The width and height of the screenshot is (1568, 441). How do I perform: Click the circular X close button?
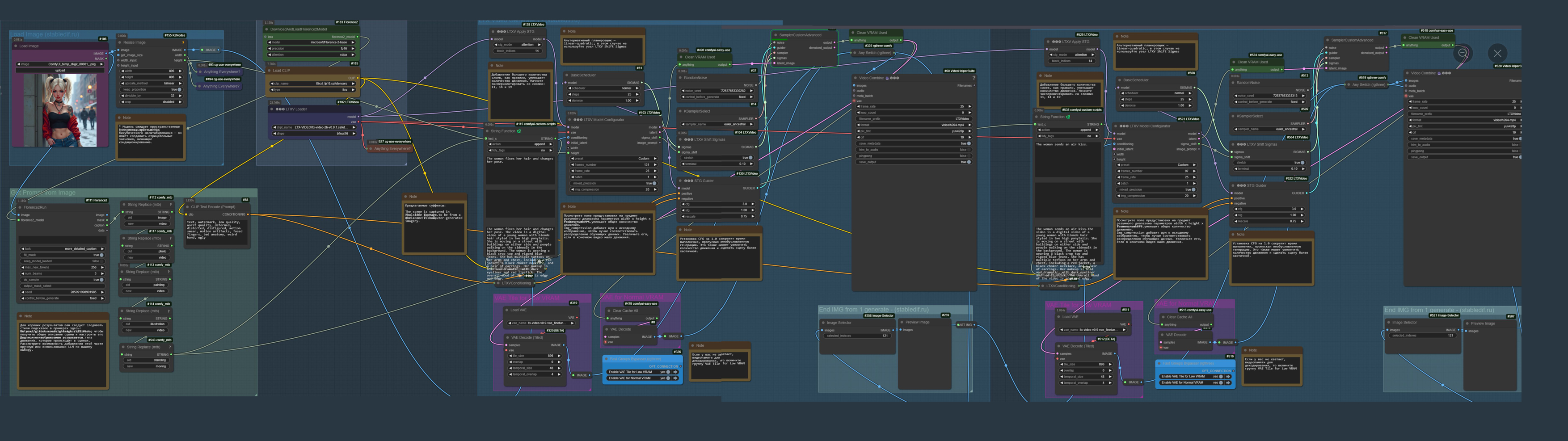pos(1497,53)
